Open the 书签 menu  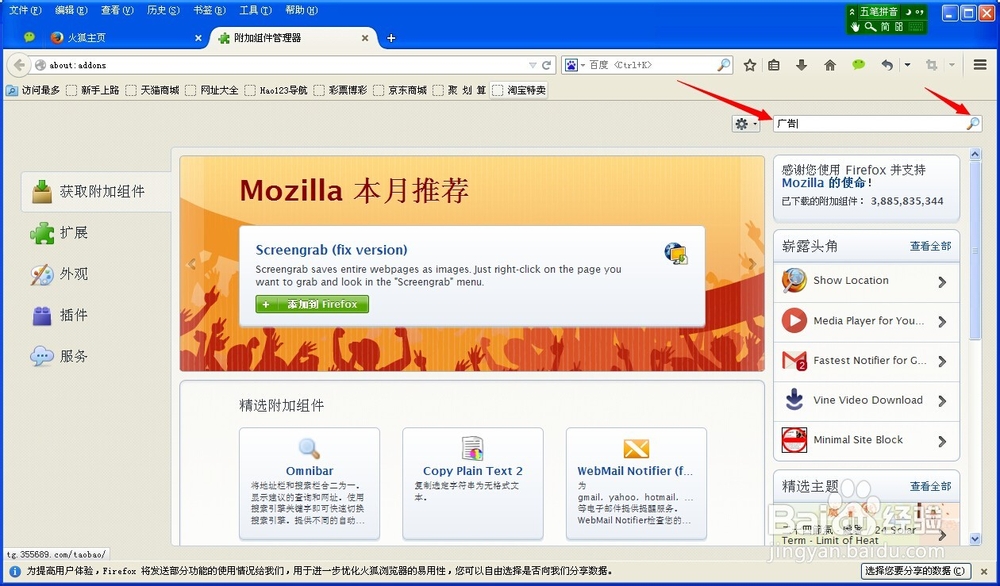coord(209,10)
